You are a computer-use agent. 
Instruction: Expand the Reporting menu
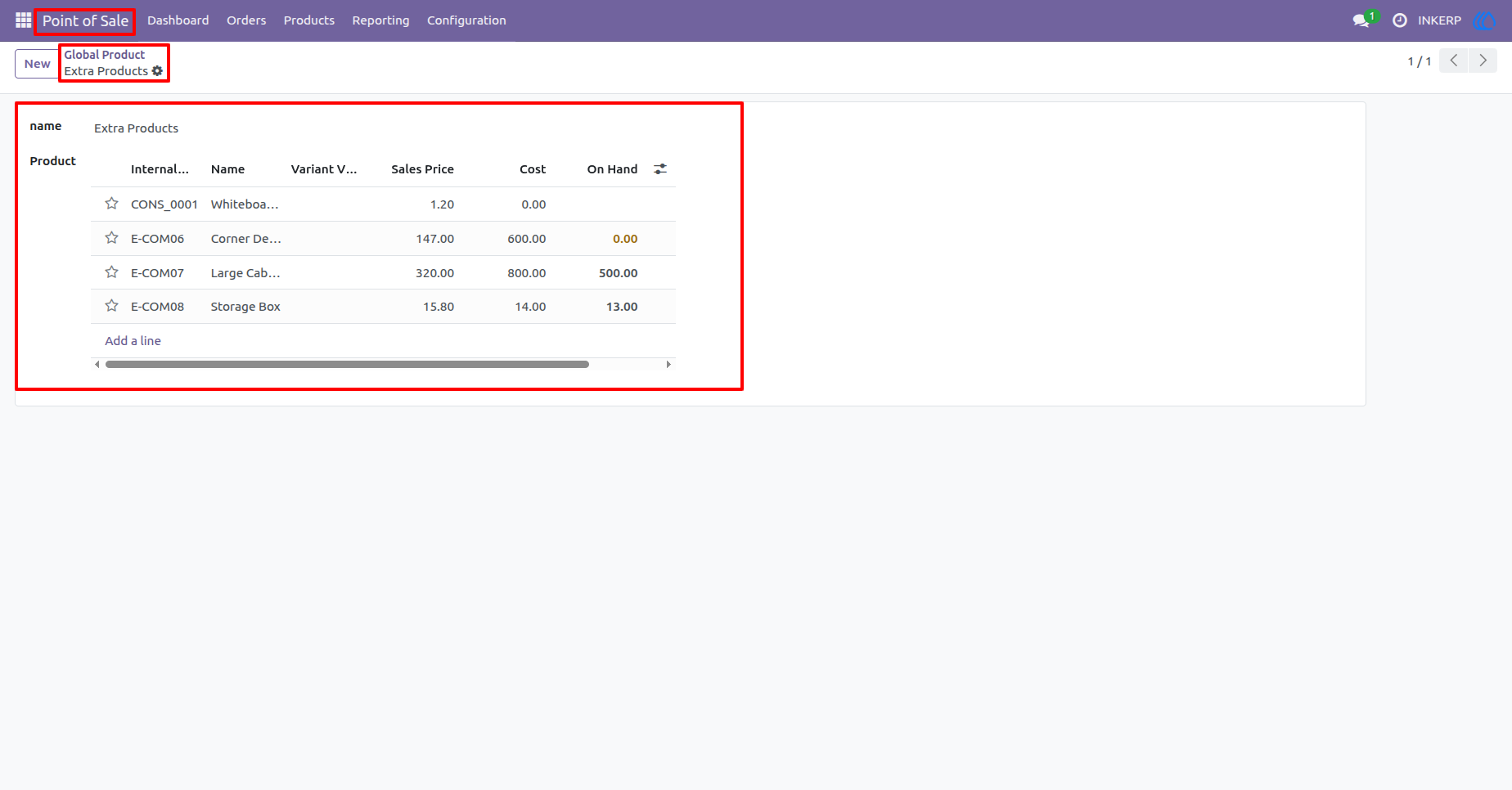tap(380, 20)
